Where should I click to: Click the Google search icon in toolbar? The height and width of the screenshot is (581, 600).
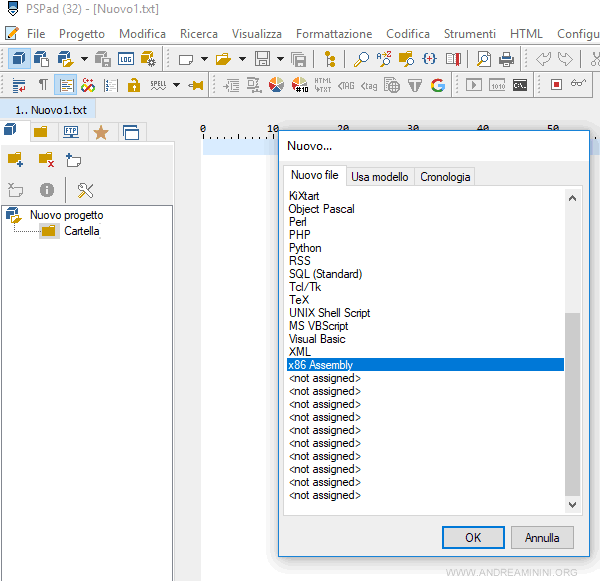437,85
